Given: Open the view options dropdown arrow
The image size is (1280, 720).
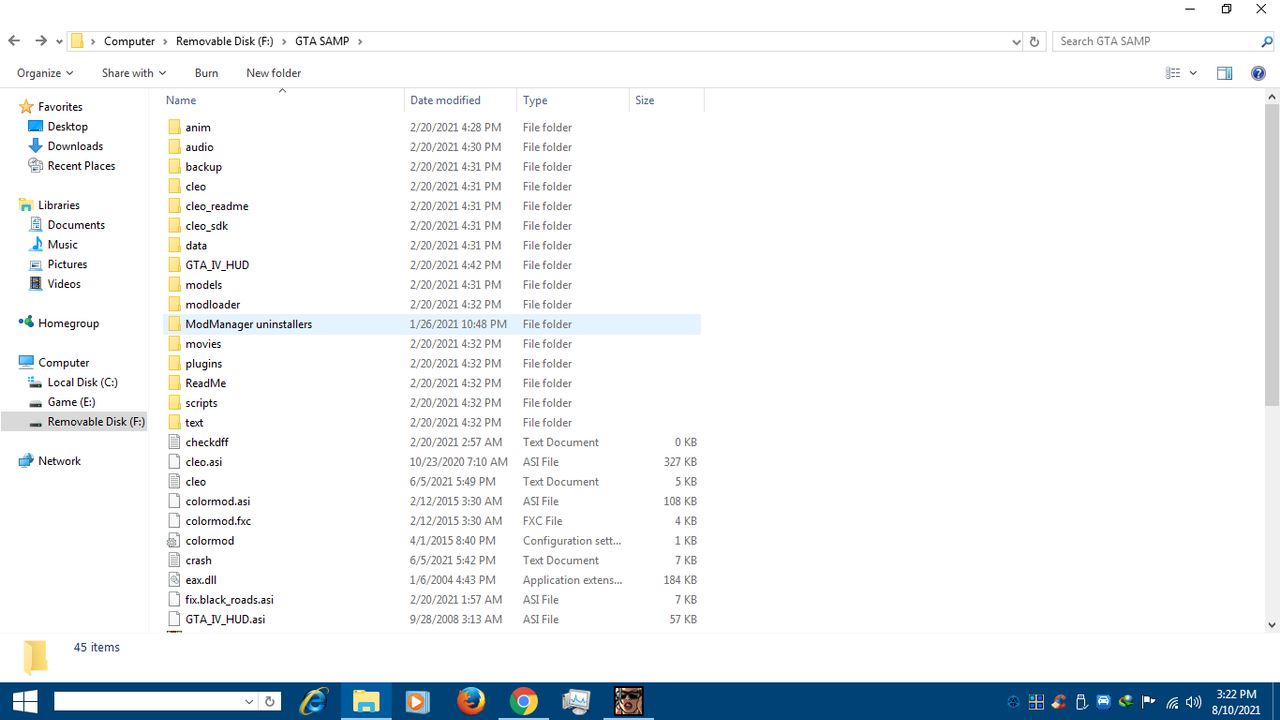Looking at the screenshot, I should tap(1193, 73).
